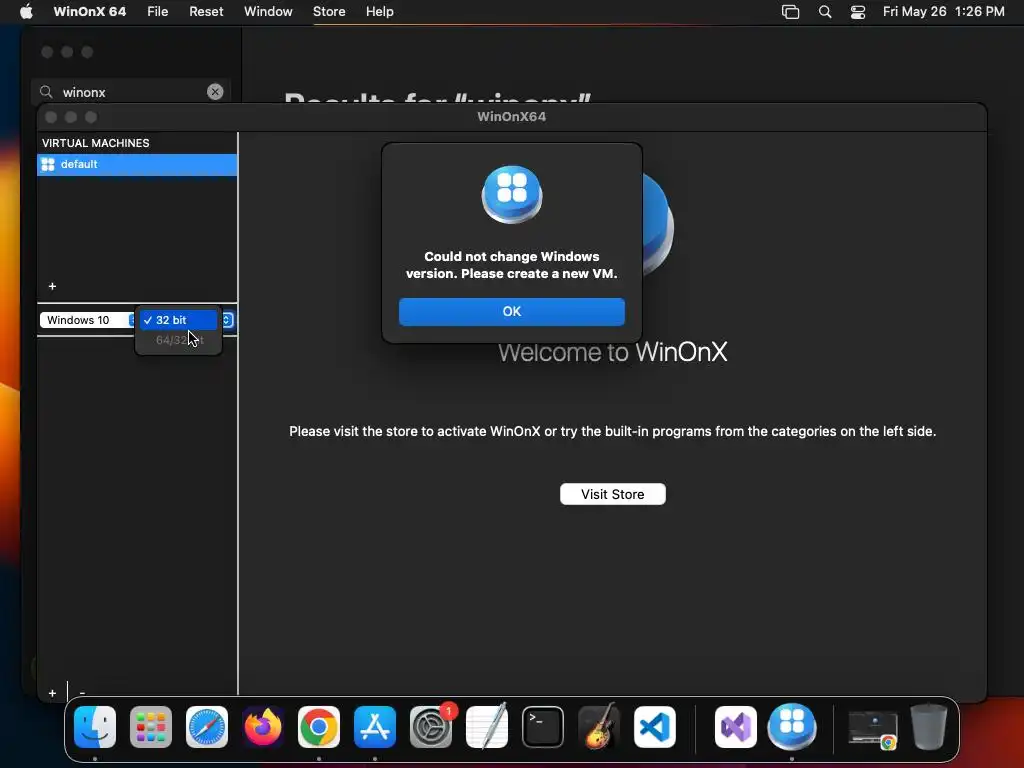Screen dimensions: 1024x768
Task: Open TextEdit from the Dock
Action: 487,727
